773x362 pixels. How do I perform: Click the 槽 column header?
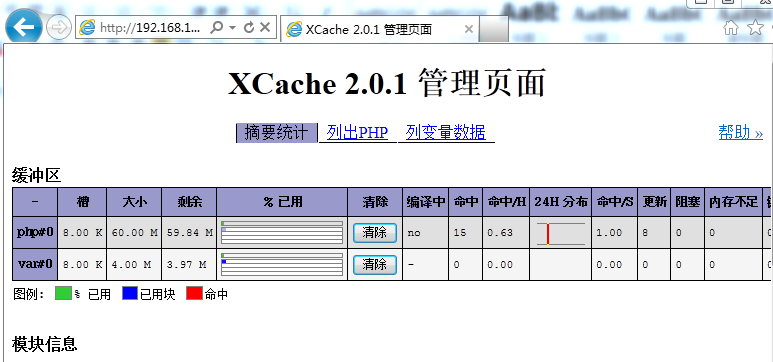tap(82, 202)
